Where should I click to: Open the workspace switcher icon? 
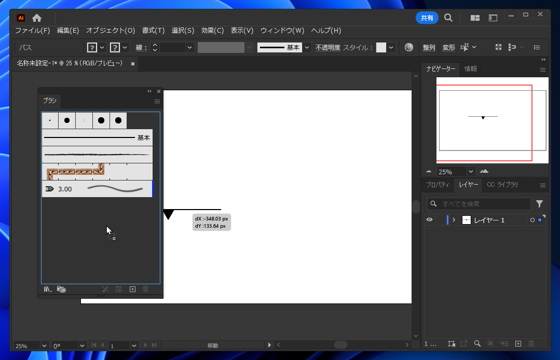[x=493, y=18]
